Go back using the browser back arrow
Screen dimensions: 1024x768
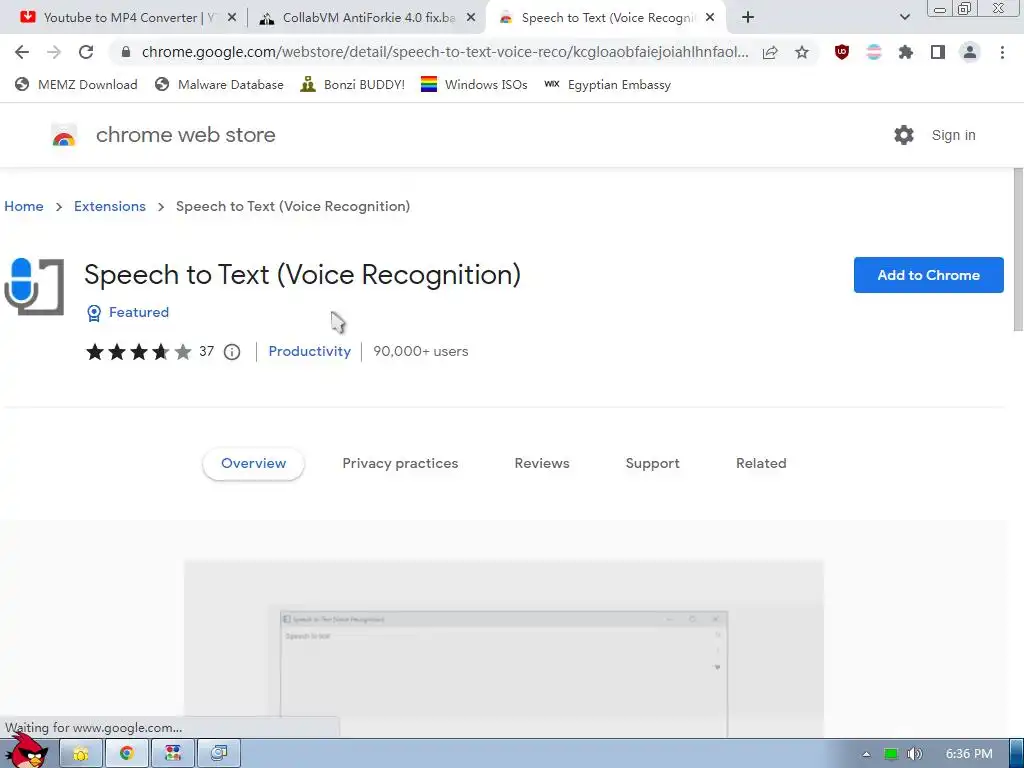coord(22,52)
